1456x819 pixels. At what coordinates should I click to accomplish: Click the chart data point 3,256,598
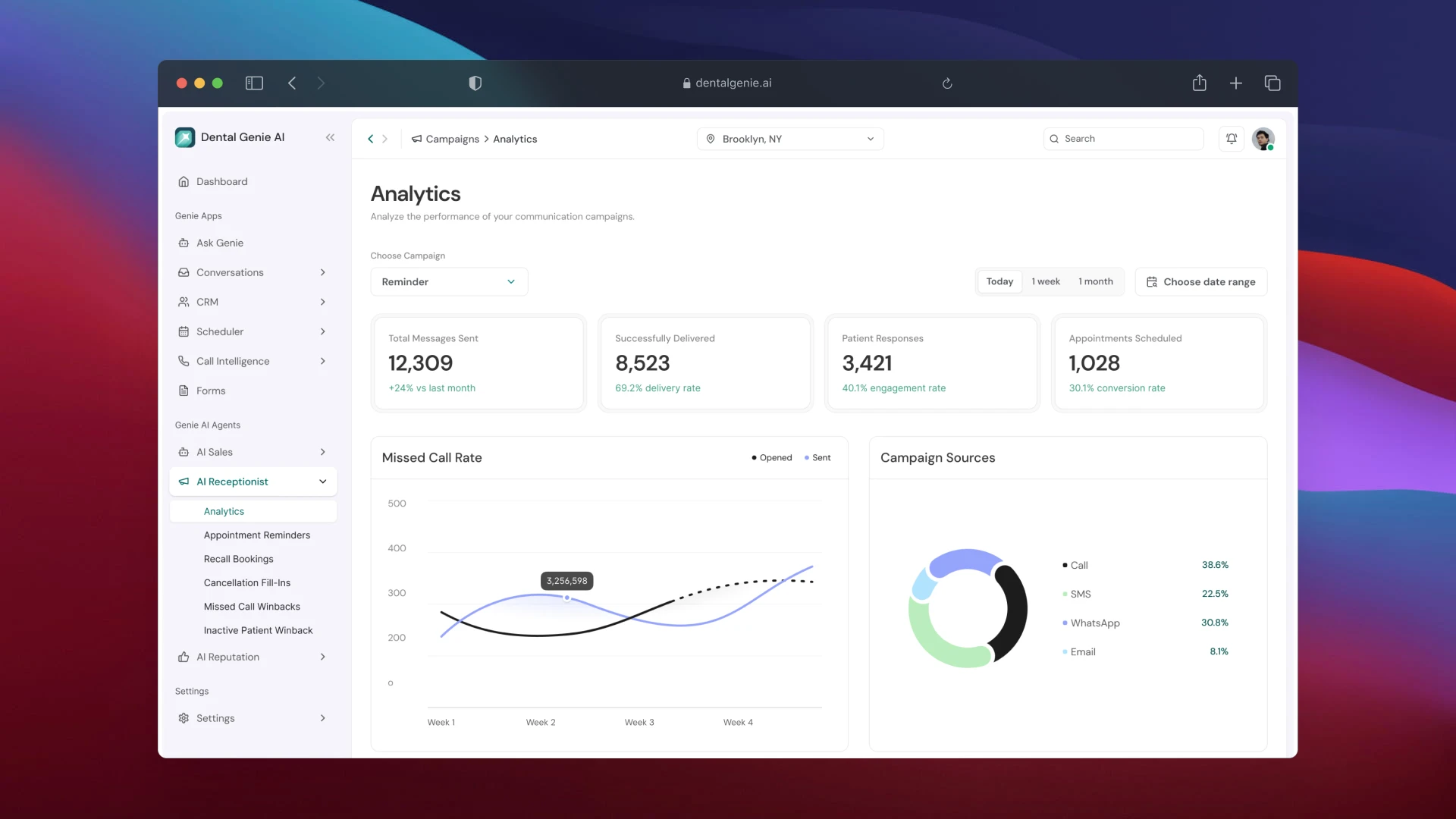(566, 598)
